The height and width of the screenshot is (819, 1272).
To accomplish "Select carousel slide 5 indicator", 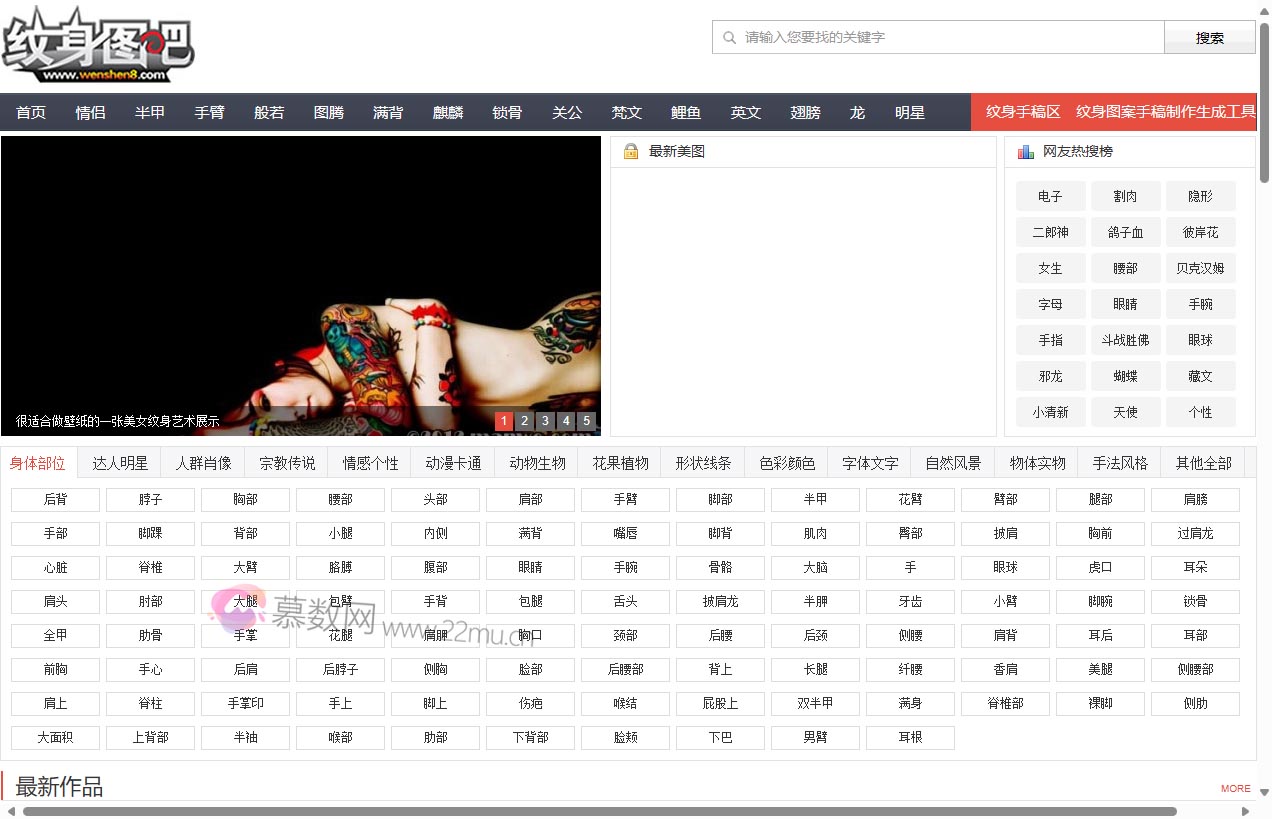I will click(586, 421).
